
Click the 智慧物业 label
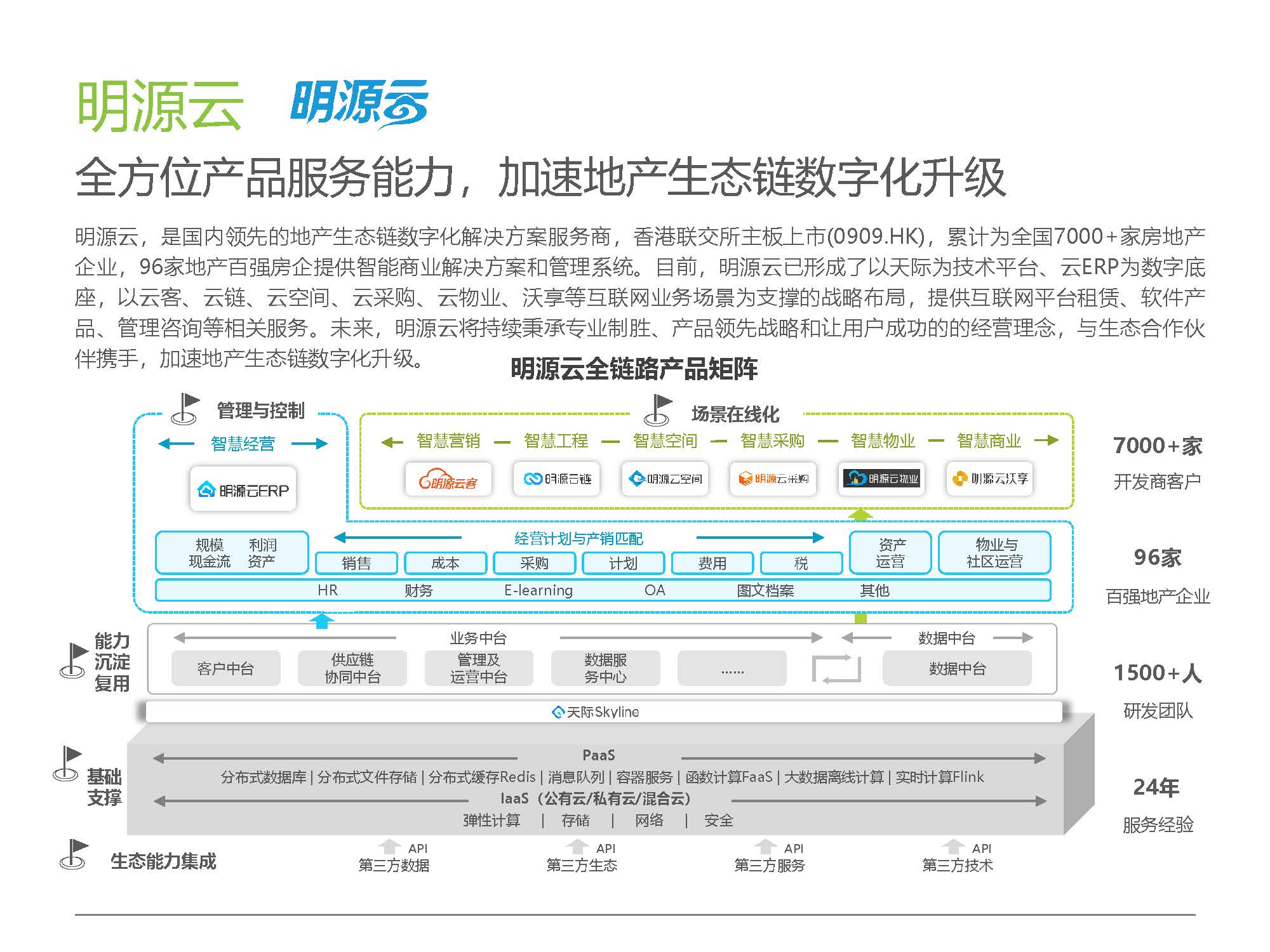[883, 440]
